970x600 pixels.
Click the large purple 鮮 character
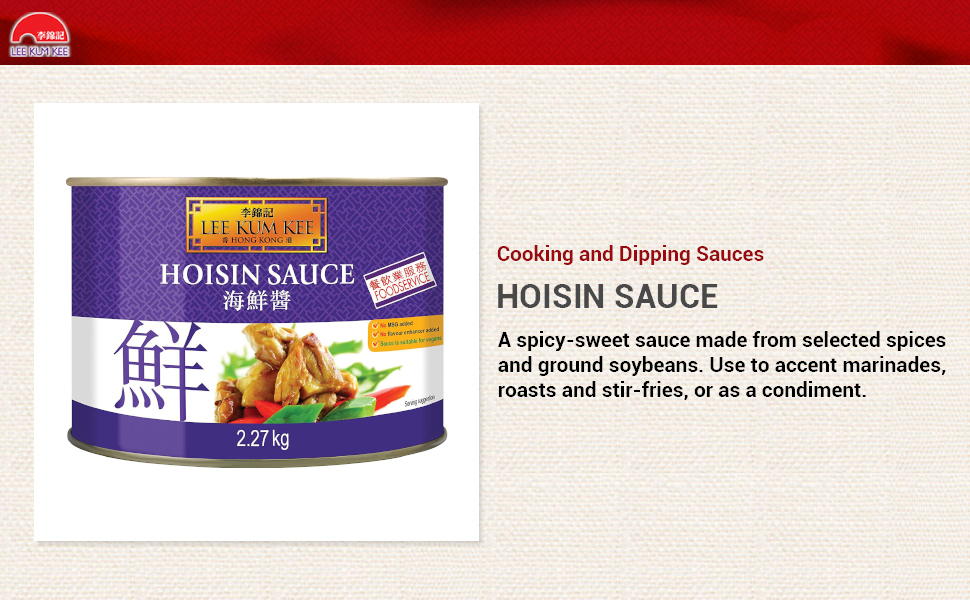coord(161,369)
